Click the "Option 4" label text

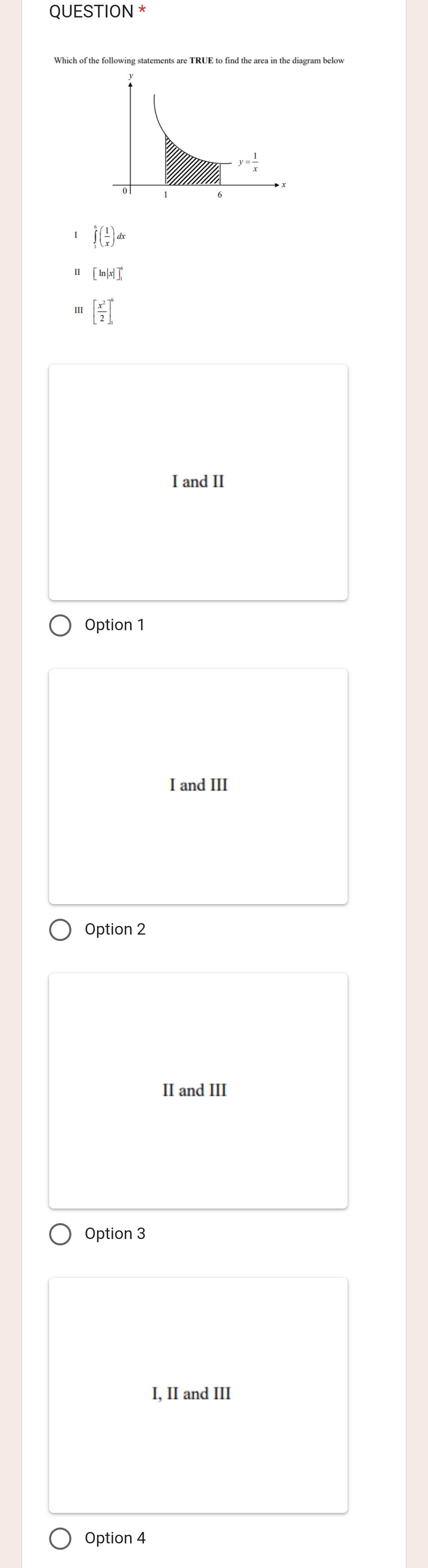115,1538
